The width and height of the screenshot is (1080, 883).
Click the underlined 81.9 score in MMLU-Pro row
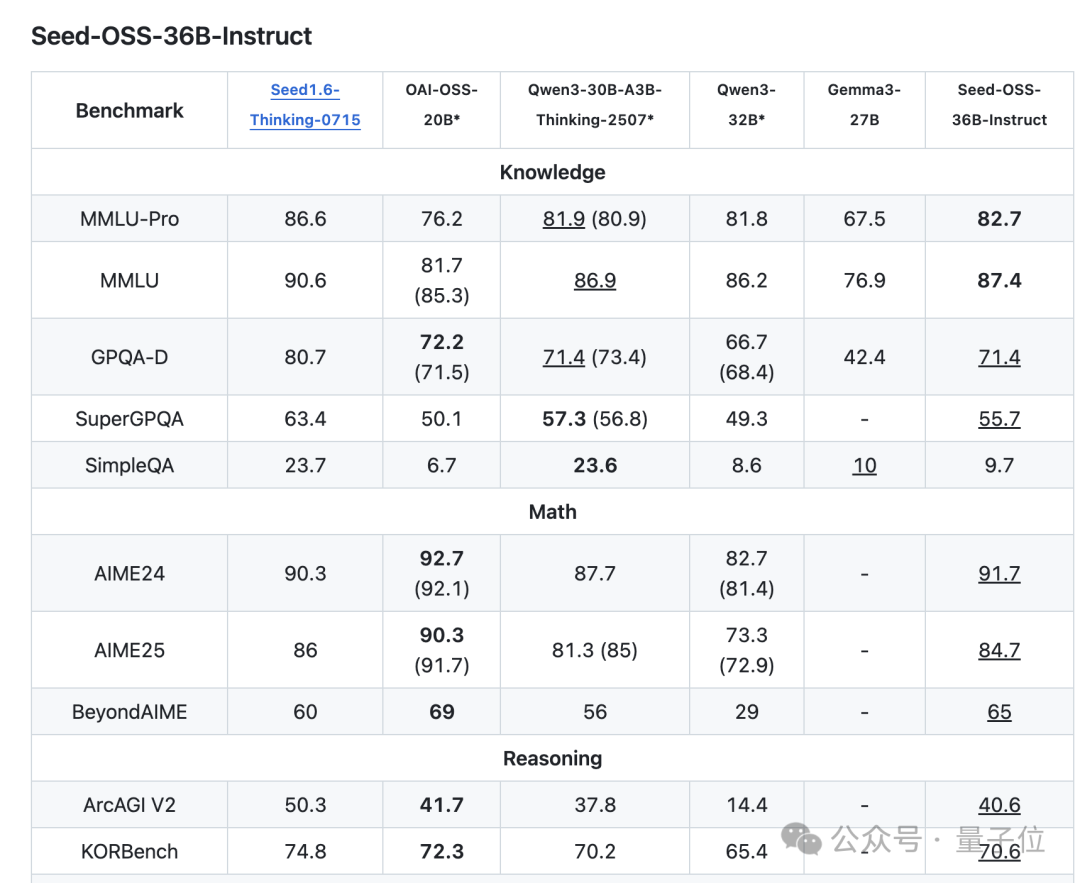point(564,219)
